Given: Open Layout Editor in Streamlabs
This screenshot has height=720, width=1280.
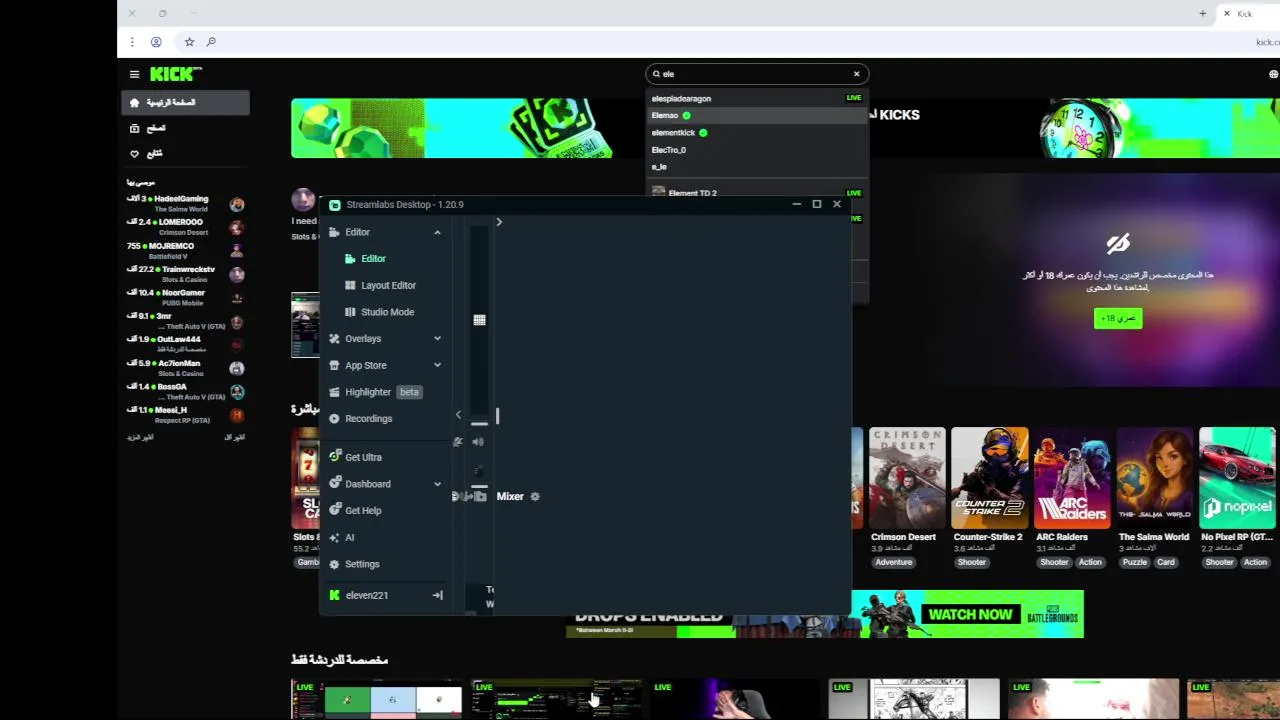Looking at the screenshot, I should click(388, 285).
